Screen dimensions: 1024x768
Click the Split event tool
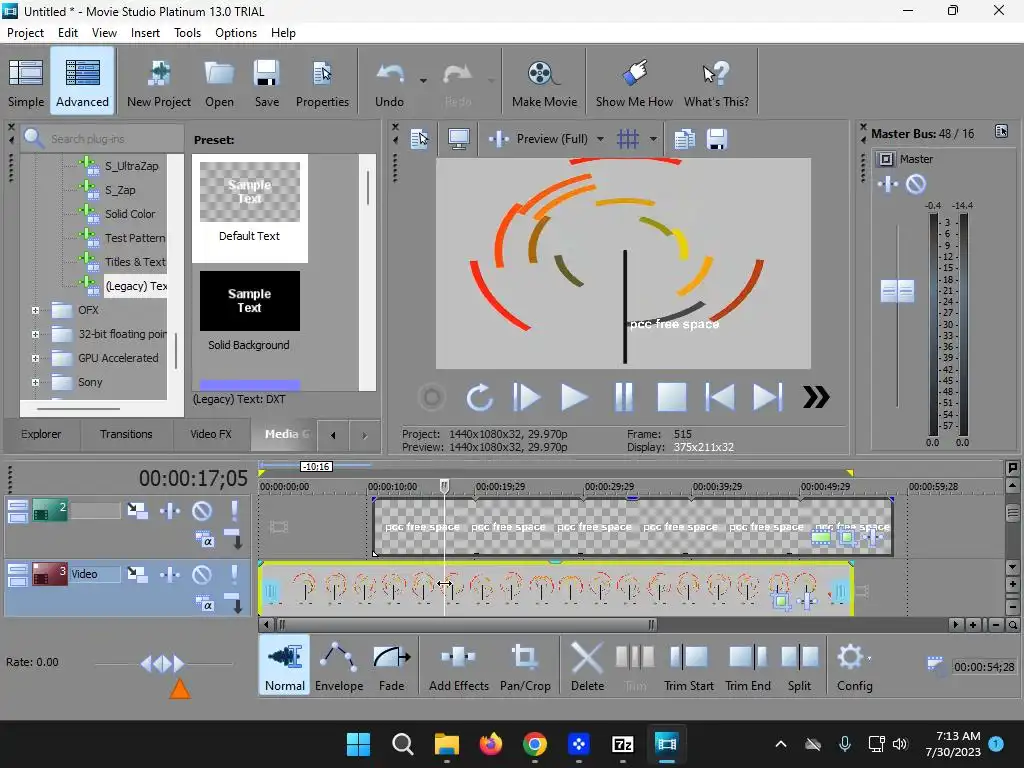pyautogui.click(x=799, y=665)
